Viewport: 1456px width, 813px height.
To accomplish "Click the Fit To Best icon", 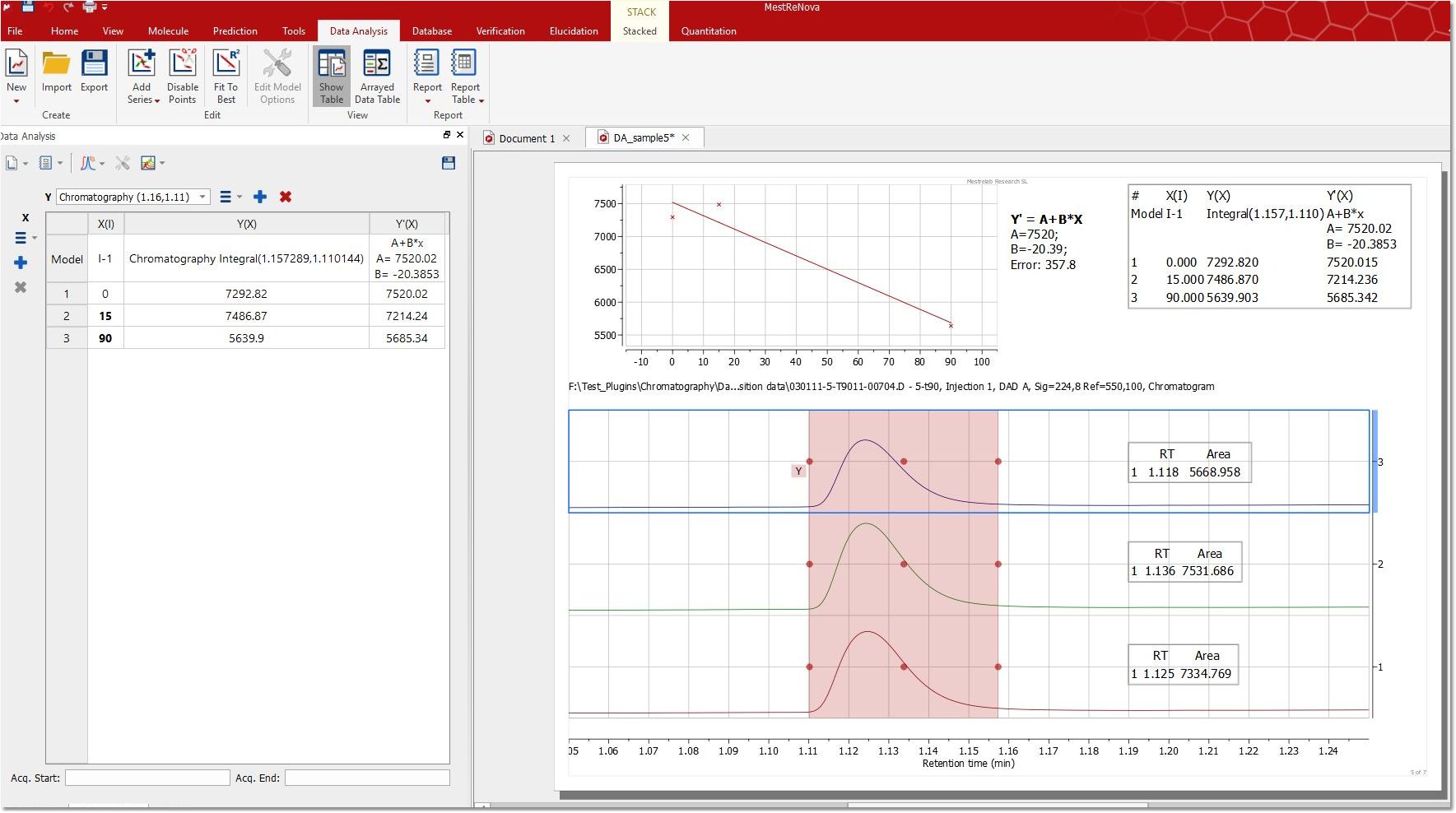I will pos(226,63).
